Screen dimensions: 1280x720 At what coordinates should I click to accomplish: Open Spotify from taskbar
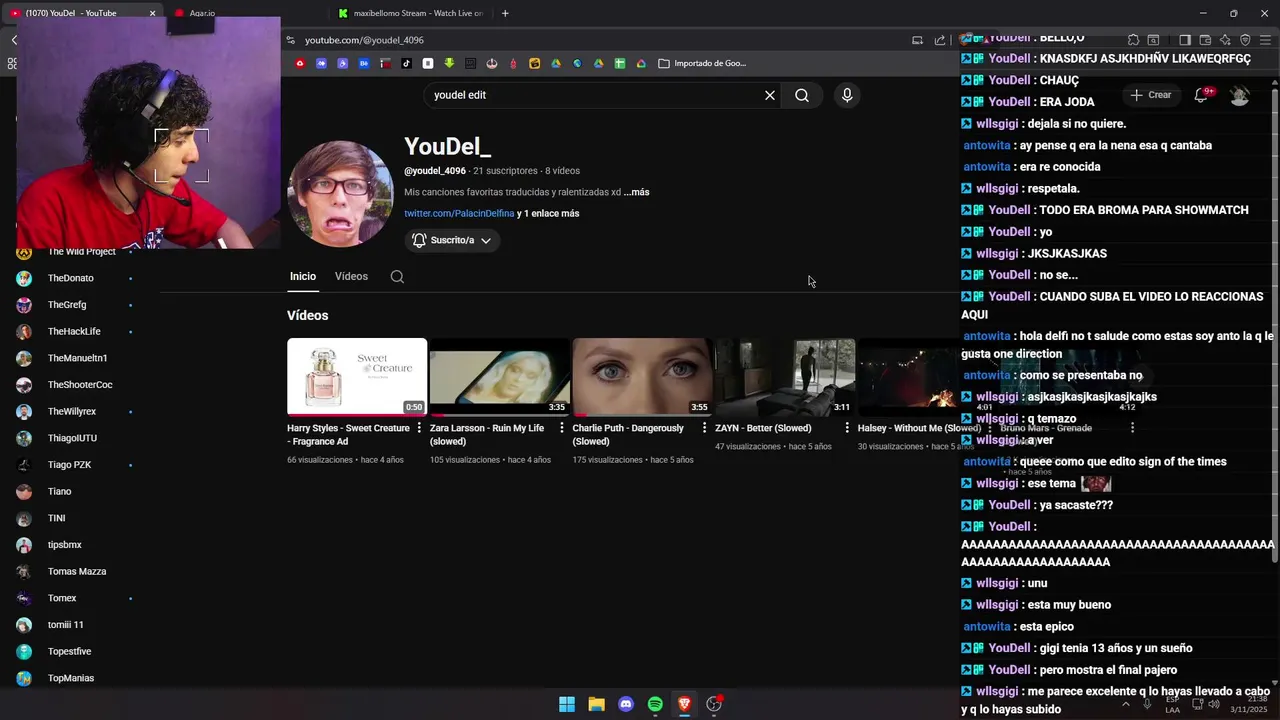click(x=655, y=704)
